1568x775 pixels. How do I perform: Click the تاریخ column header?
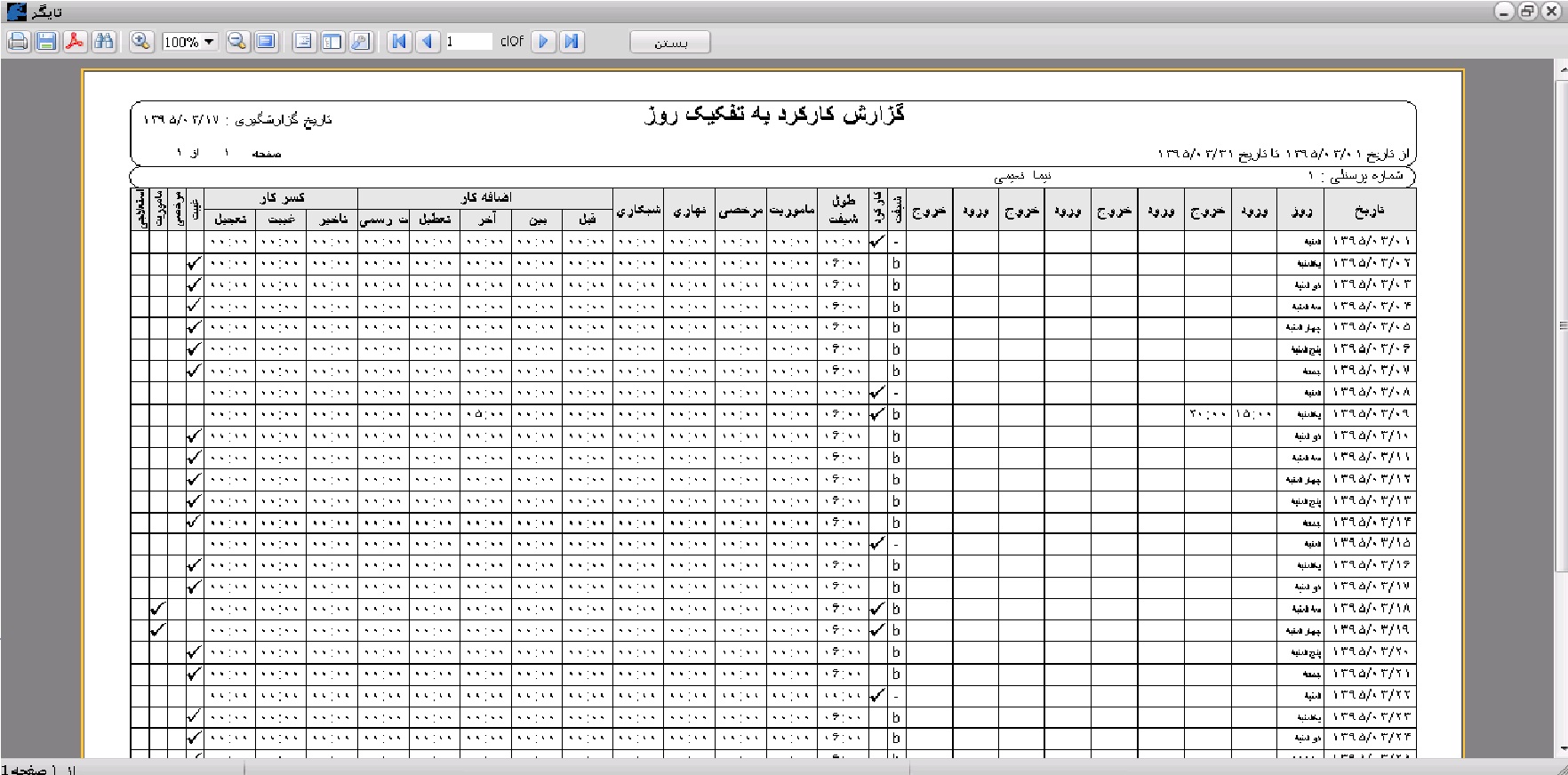pyautogui.click(x=1369, y=212)
